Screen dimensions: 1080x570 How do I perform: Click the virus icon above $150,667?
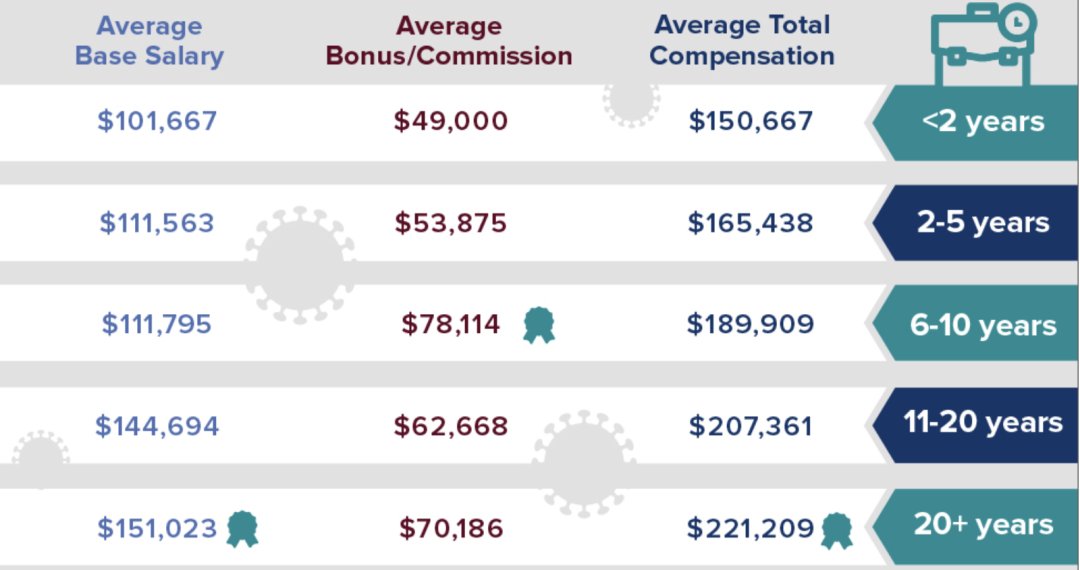tap(632, 104)
